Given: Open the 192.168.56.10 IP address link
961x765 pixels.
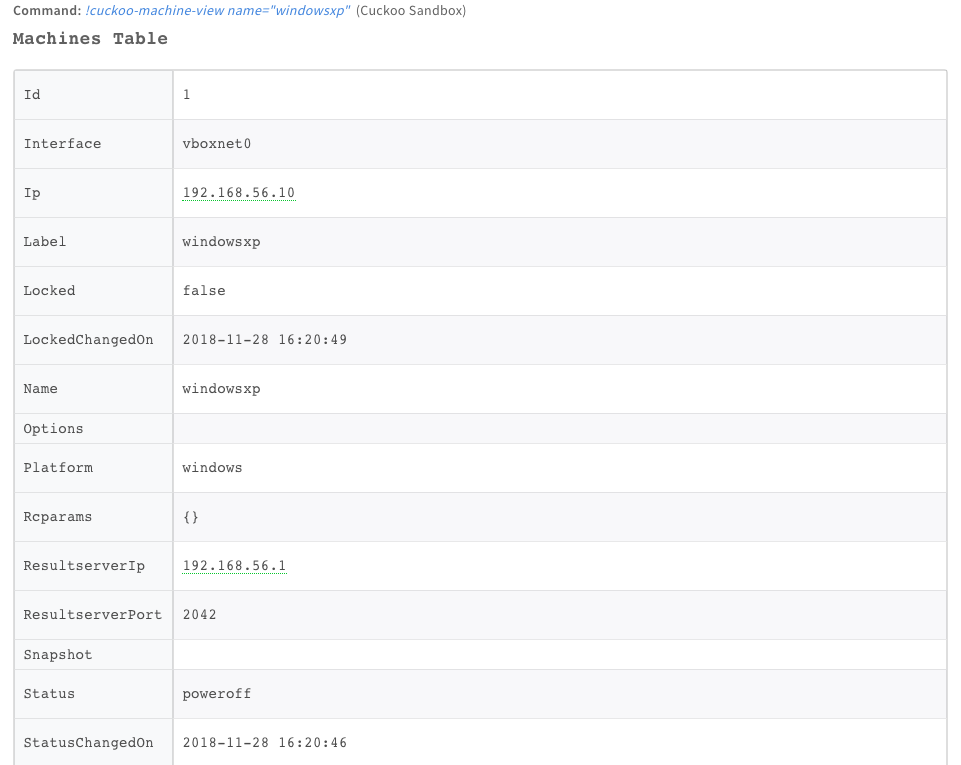Looking at the screenshot, I should pos(238,193).
